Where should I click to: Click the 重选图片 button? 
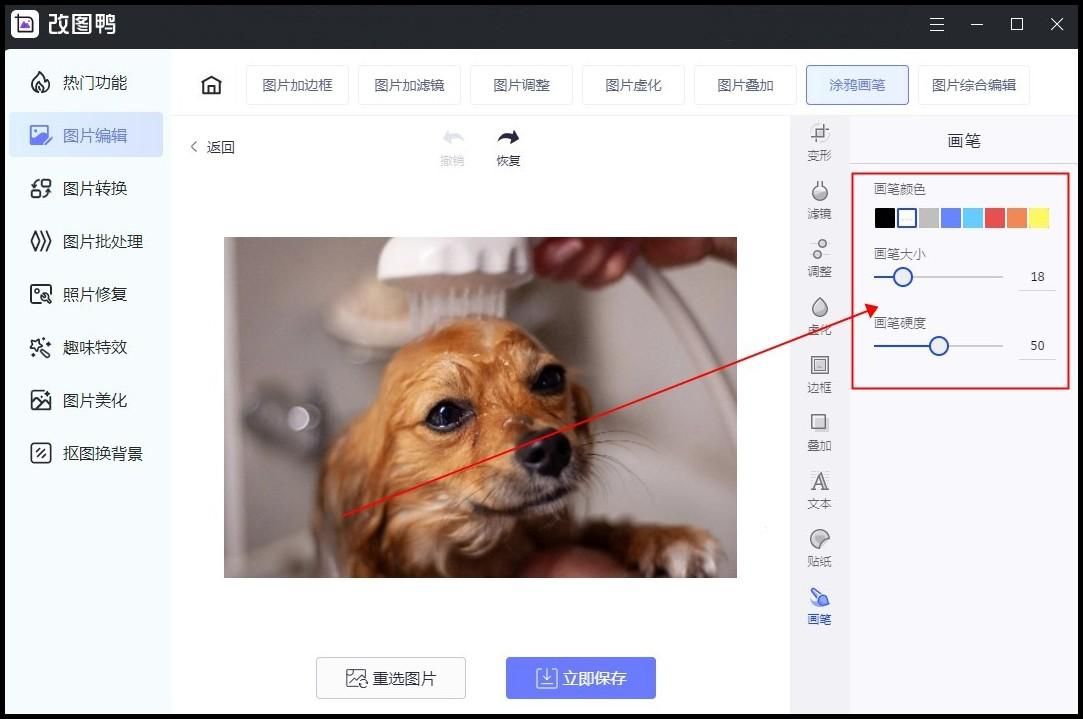391,678
